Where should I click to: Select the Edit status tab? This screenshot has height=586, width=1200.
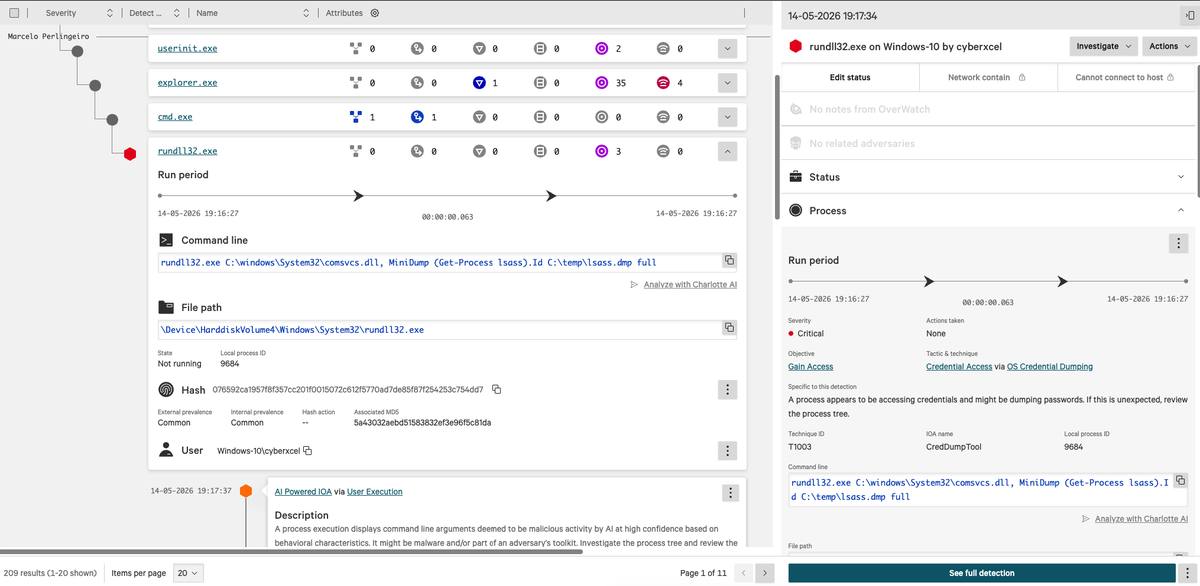tap(850, 77)
